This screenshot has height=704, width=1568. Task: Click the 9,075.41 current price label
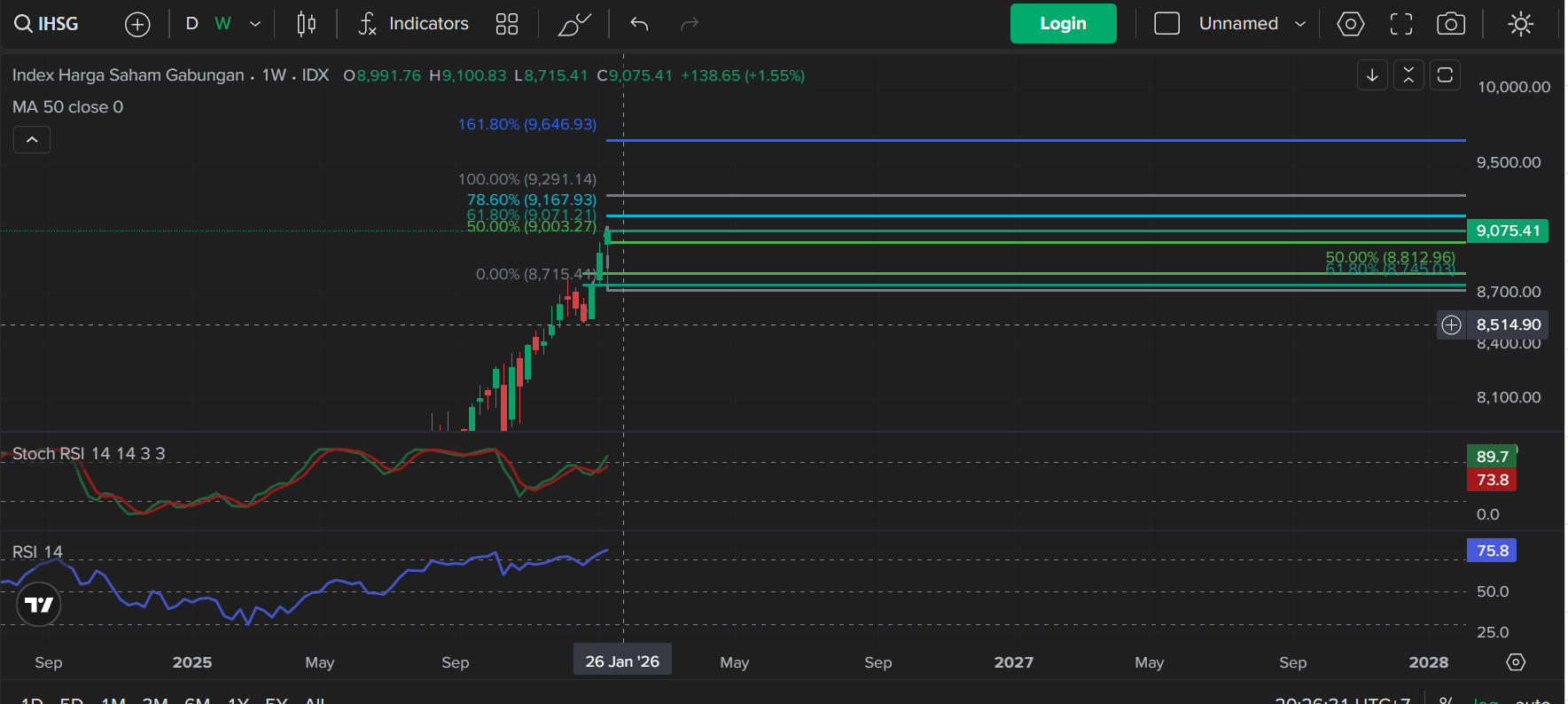[1507, 231]
